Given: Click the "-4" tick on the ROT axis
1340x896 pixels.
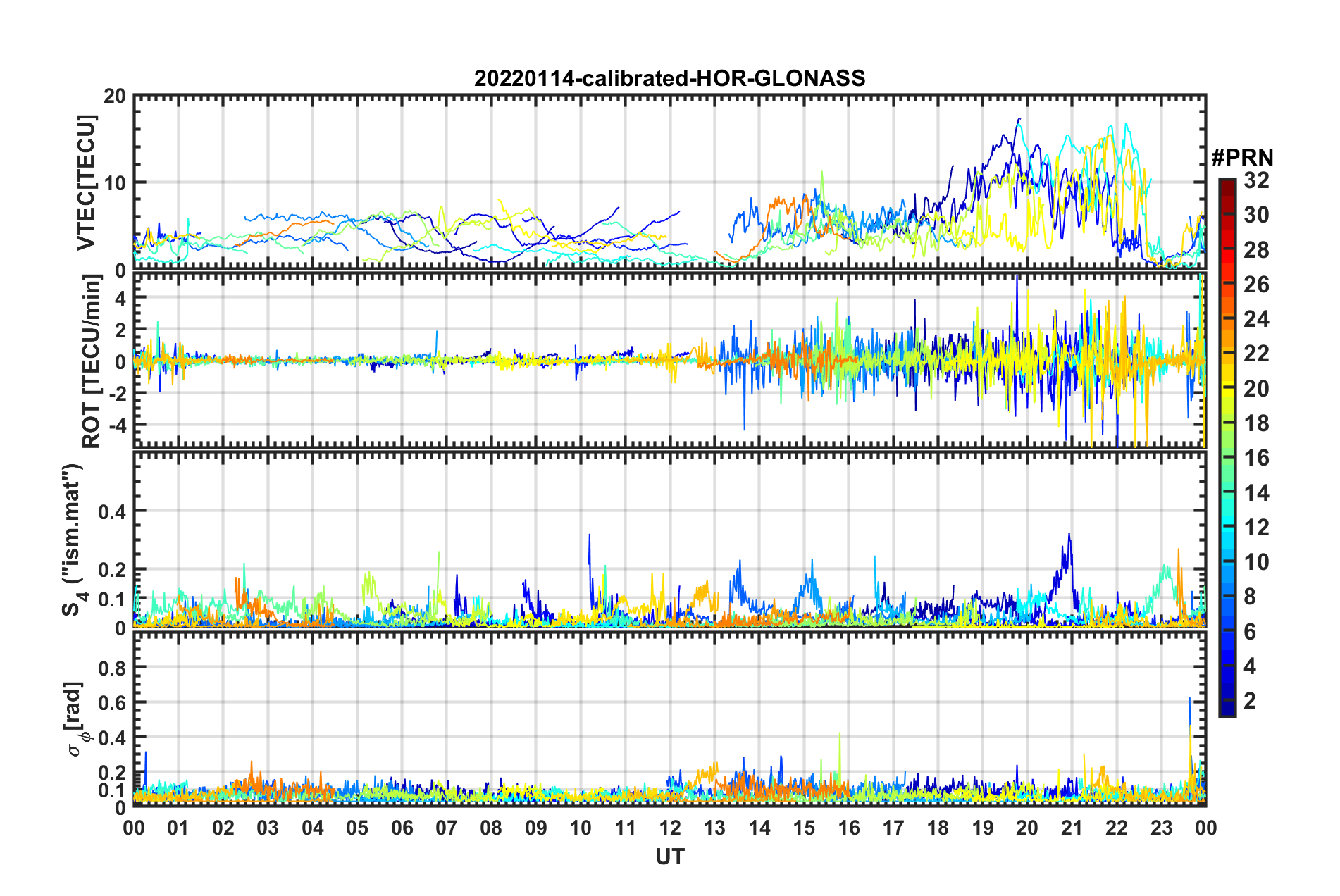Looking at the screenshot, I should pos(116,425).
